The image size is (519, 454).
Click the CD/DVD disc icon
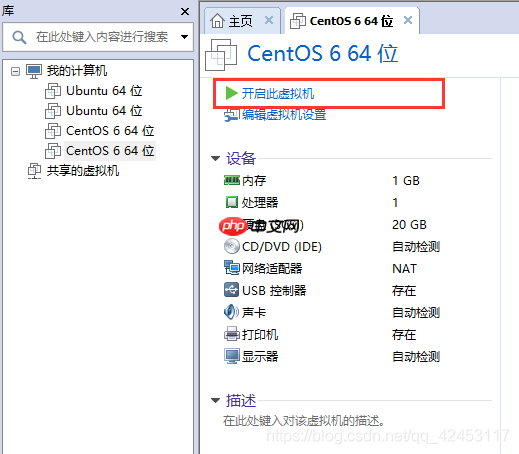232,246
